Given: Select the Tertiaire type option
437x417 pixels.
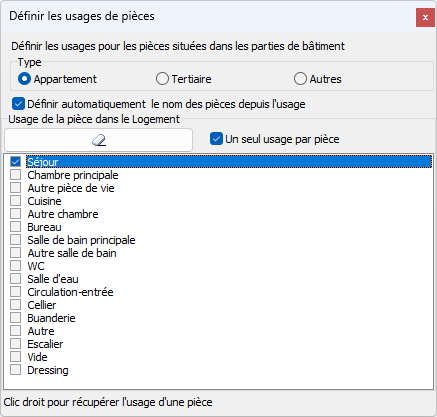Looking at the screenshot, I should [162, 79].
